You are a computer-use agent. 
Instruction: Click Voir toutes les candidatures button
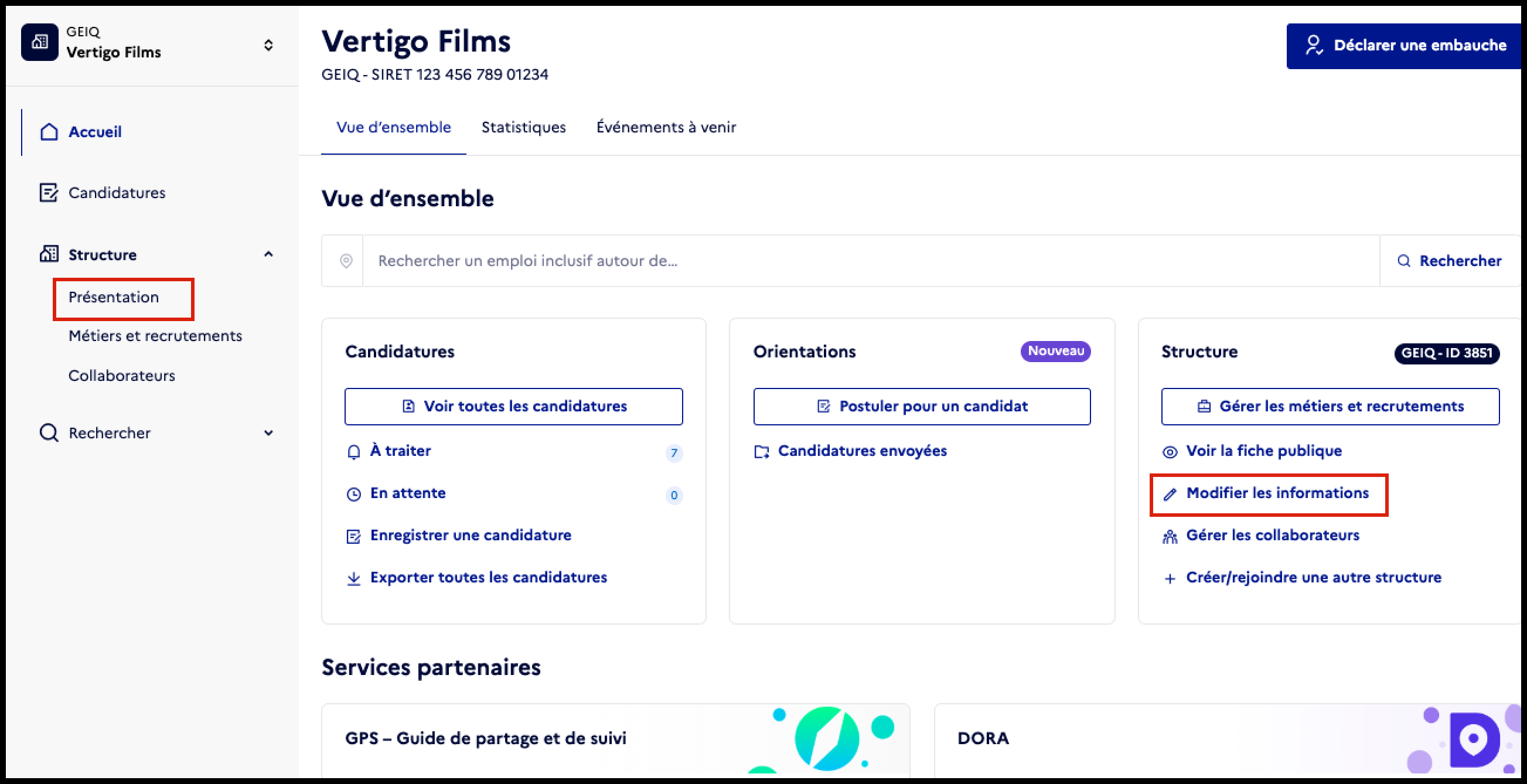(x=513, y=407)
